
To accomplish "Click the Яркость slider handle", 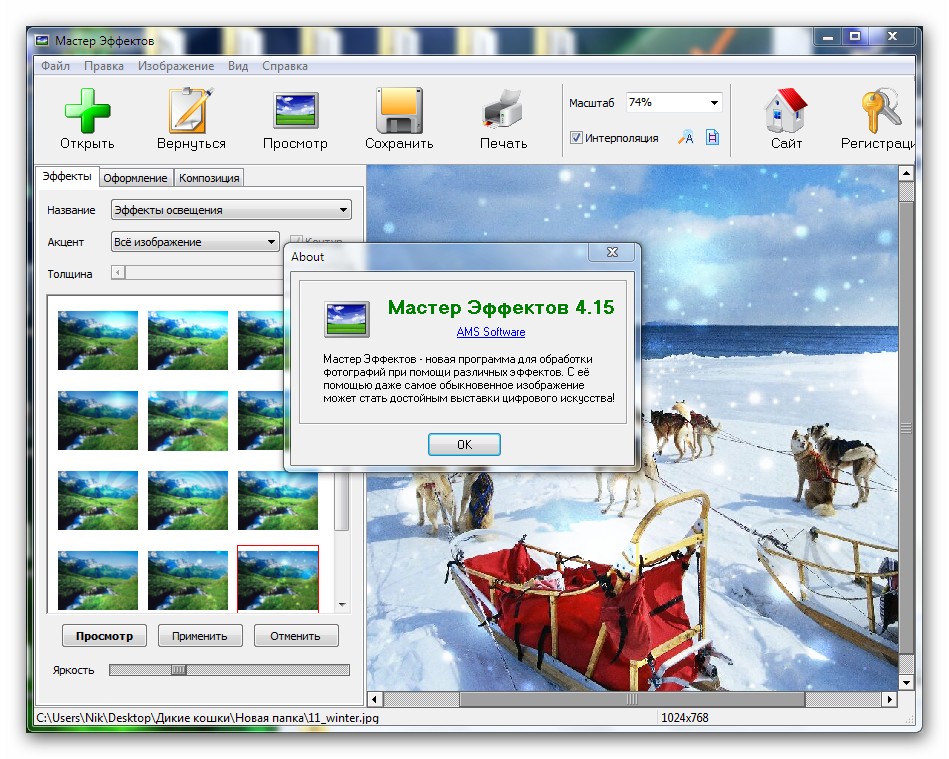I will click(178, 670).
